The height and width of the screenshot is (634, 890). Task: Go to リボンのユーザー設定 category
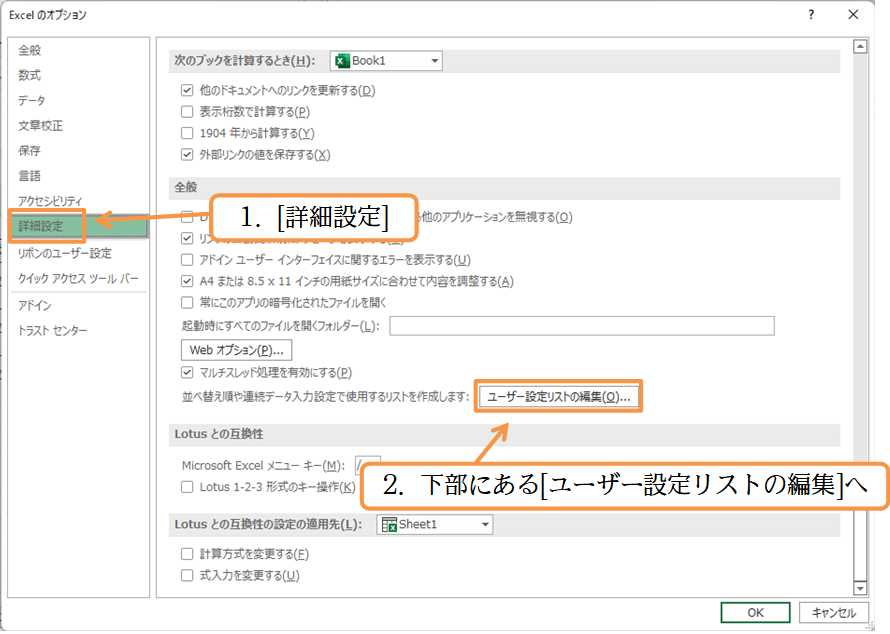pyautogui.click(x=64, y=253)
